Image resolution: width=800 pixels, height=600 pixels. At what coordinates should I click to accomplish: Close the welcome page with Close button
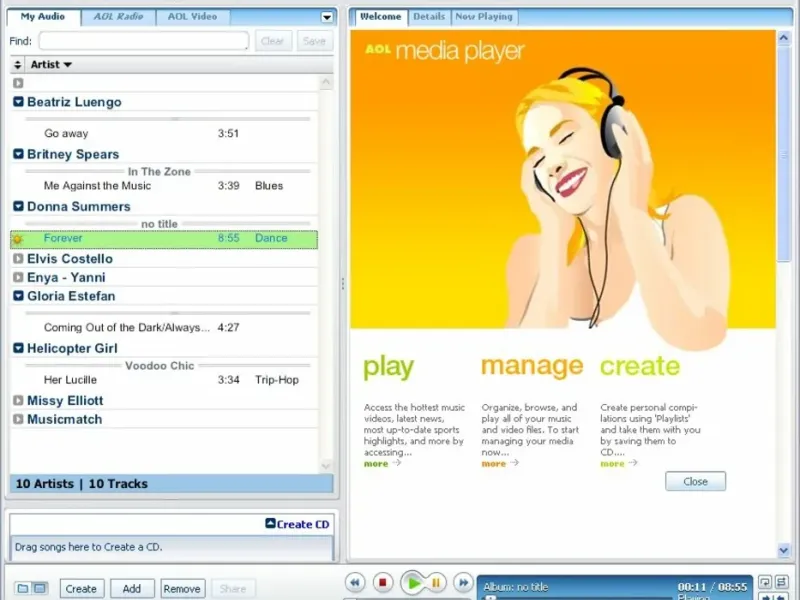coord(695,481)
